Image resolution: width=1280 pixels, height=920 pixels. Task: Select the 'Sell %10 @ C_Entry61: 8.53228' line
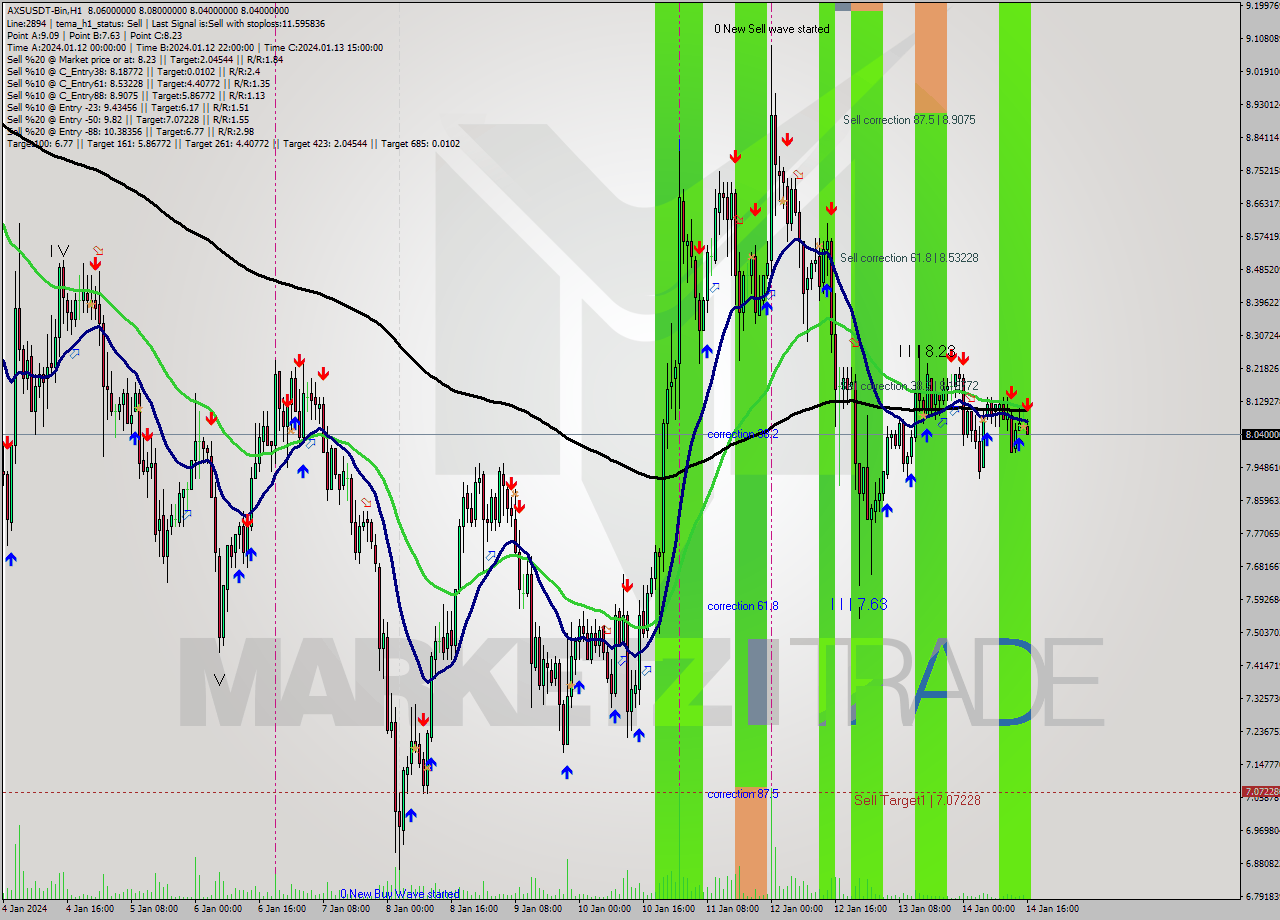click(x=138, y=83)
